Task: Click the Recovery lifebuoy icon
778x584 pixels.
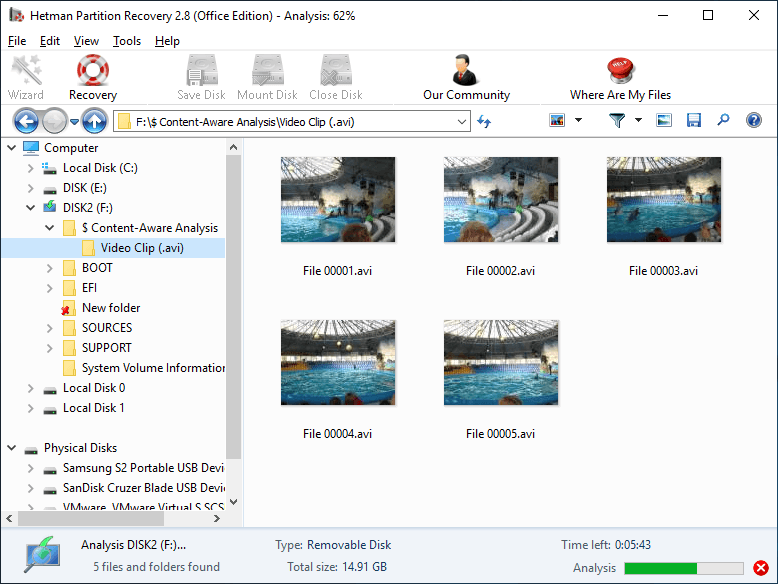Action: tap(93, 70)
